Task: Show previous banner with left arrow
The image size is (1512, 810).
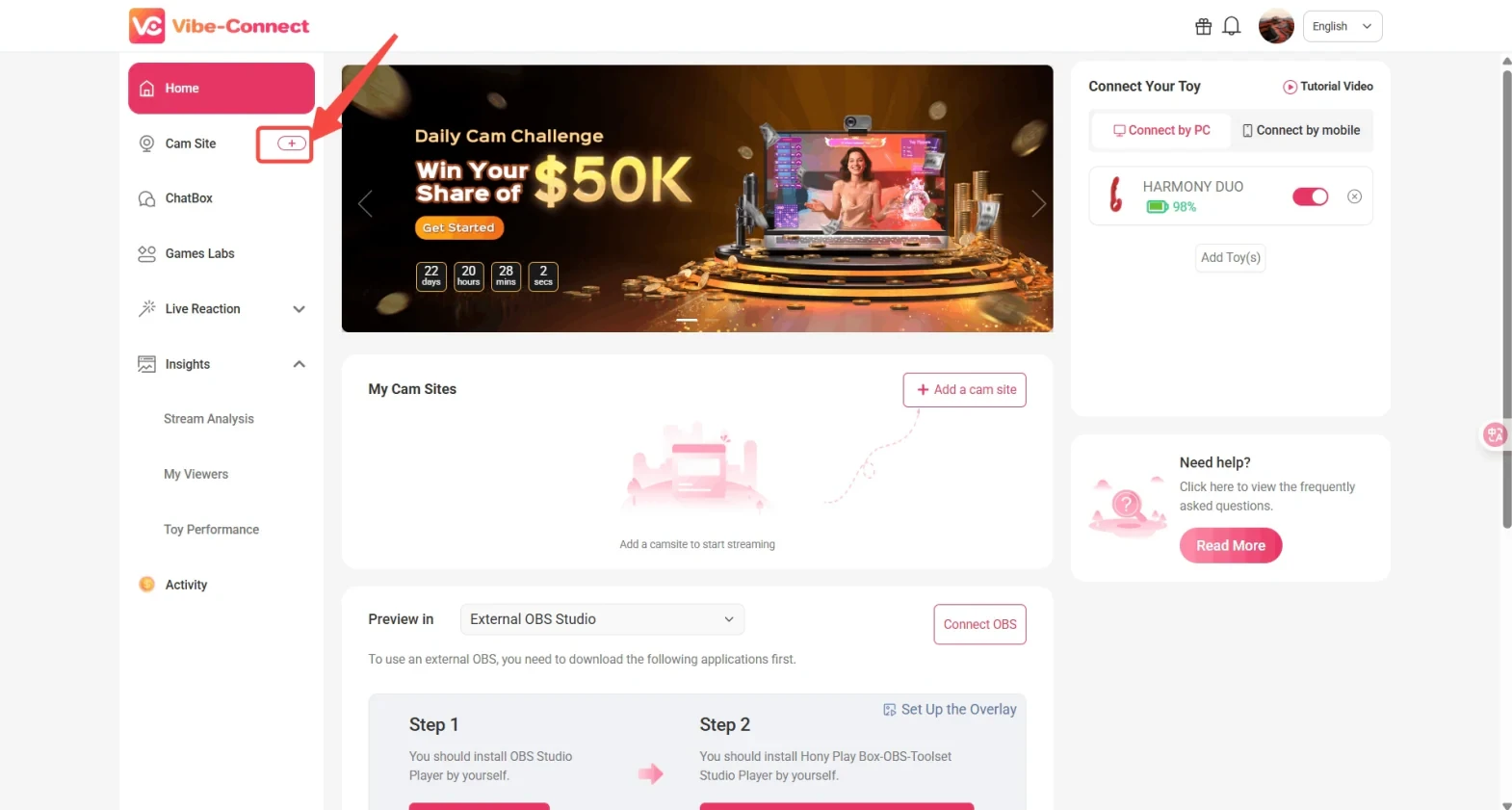Action: (x=365, y=203)
